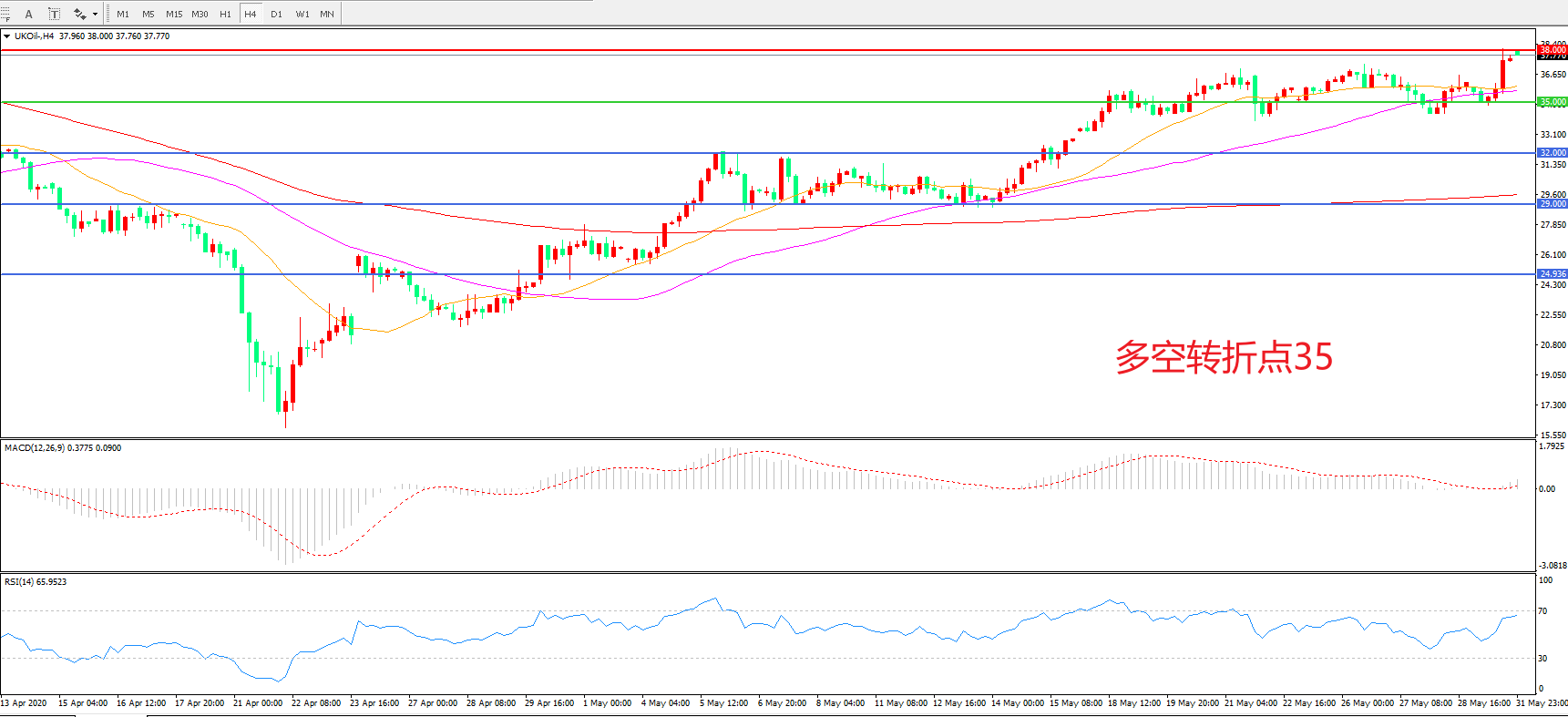Select the Text tool (A icon)

28,14
